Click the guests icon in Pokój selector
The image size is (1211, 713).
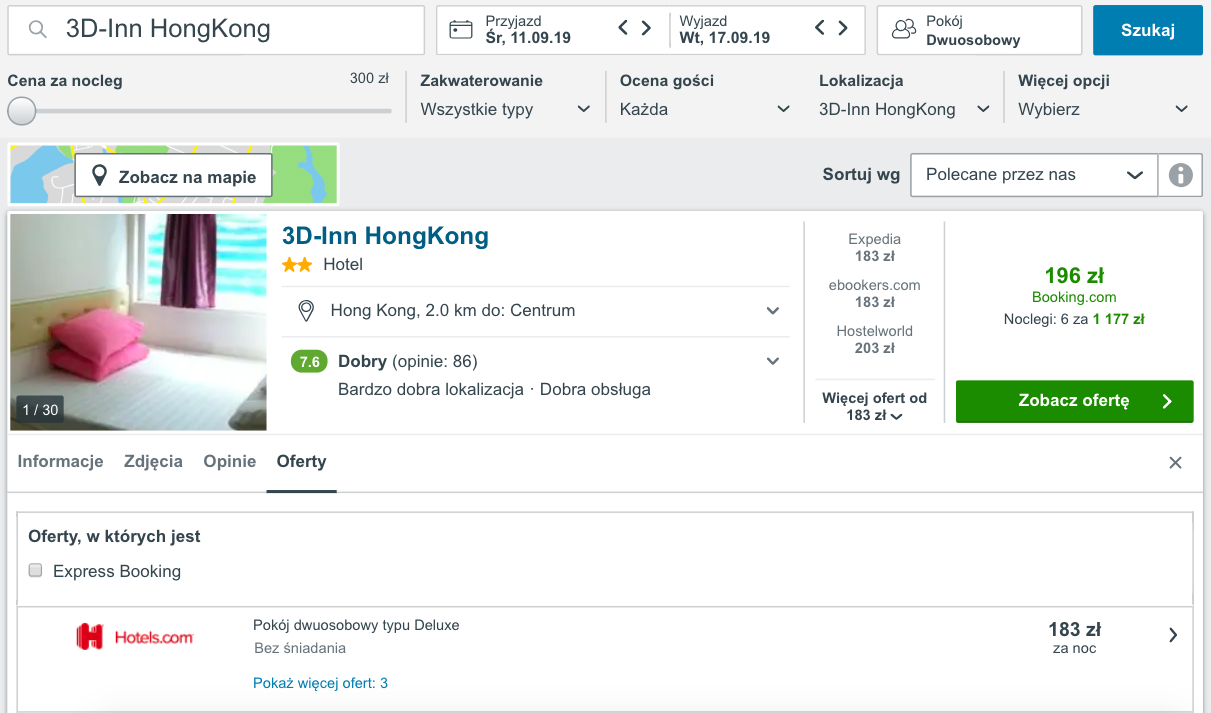click(904, 30)
